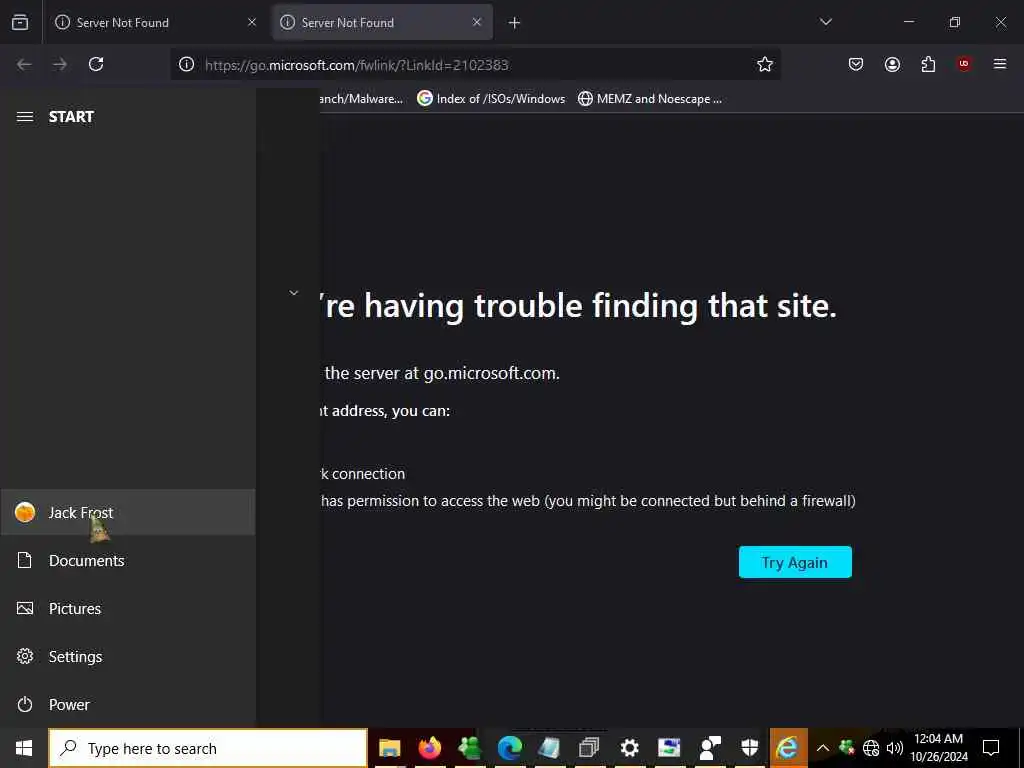The width and height of the screenshot is (1024, 768).
Task: Open Documents from the Start menu
Action: click(x=127, y=560)
